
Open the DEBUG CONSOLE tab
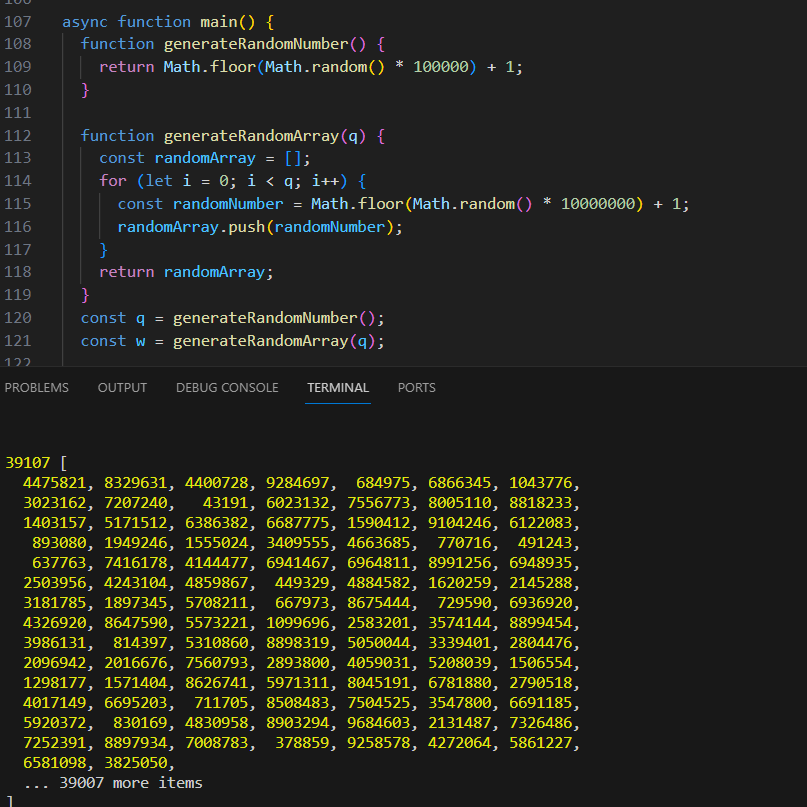coord(227,388)
